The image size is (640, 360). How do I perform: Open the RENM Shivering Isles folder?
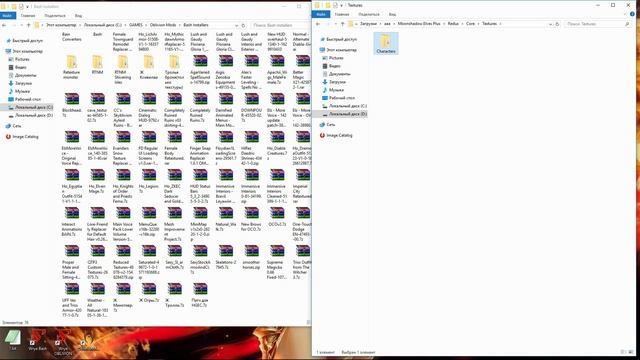point(123,69)
